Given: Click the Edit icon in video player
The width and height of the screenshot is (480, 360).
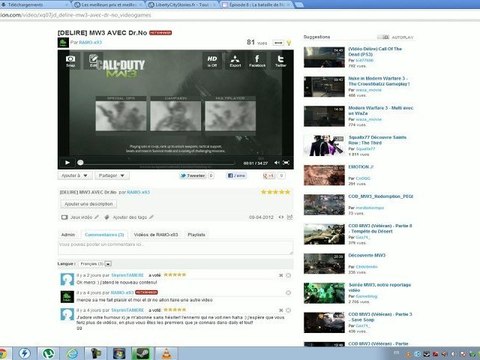Looking at the screenshot, I should [93, 61].
